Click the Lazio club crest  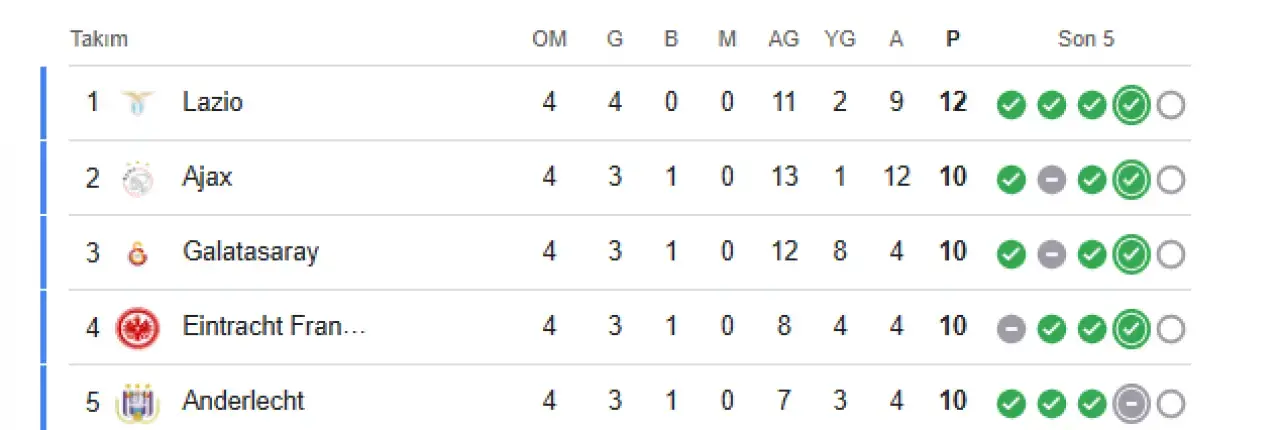point(137,102)
